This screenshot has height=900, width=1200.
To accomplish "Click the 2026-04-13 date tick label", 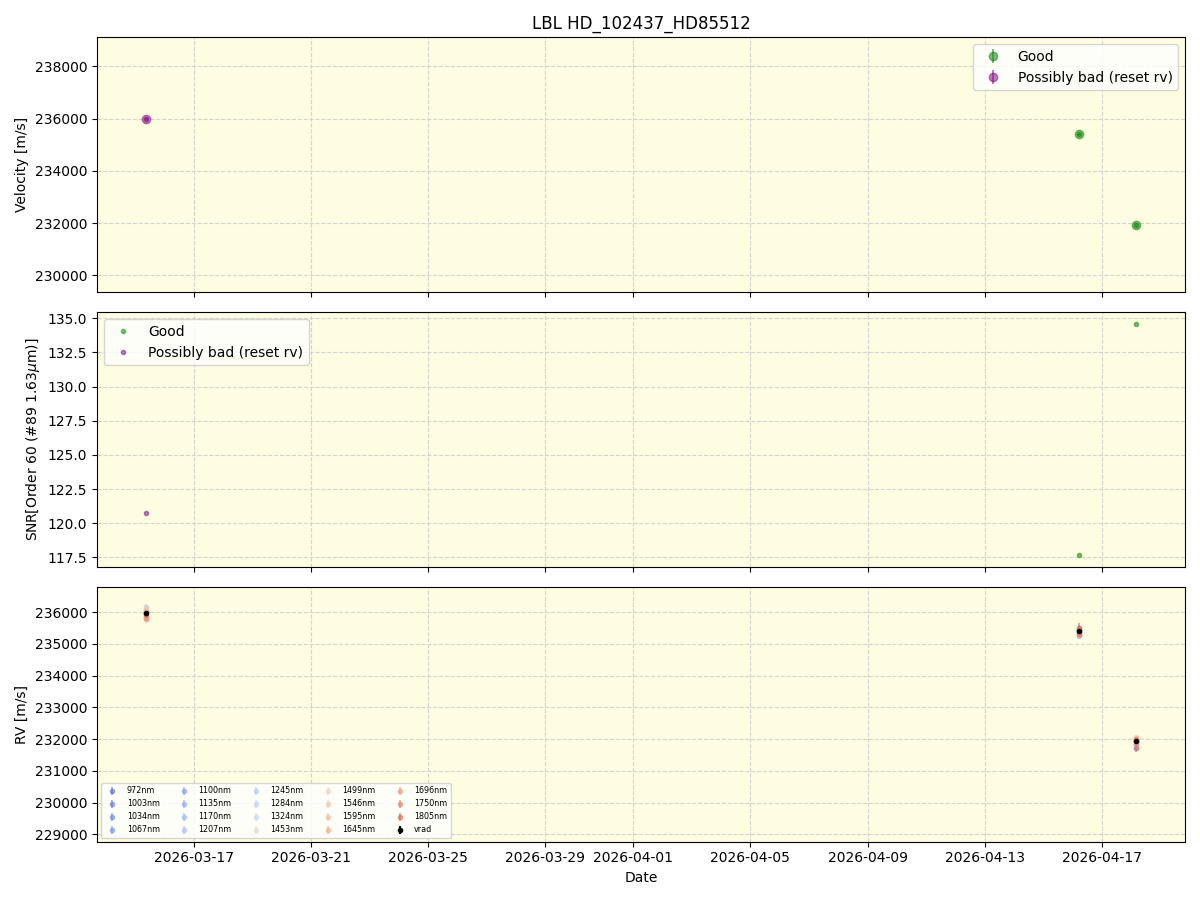I will tap(985, 857).
